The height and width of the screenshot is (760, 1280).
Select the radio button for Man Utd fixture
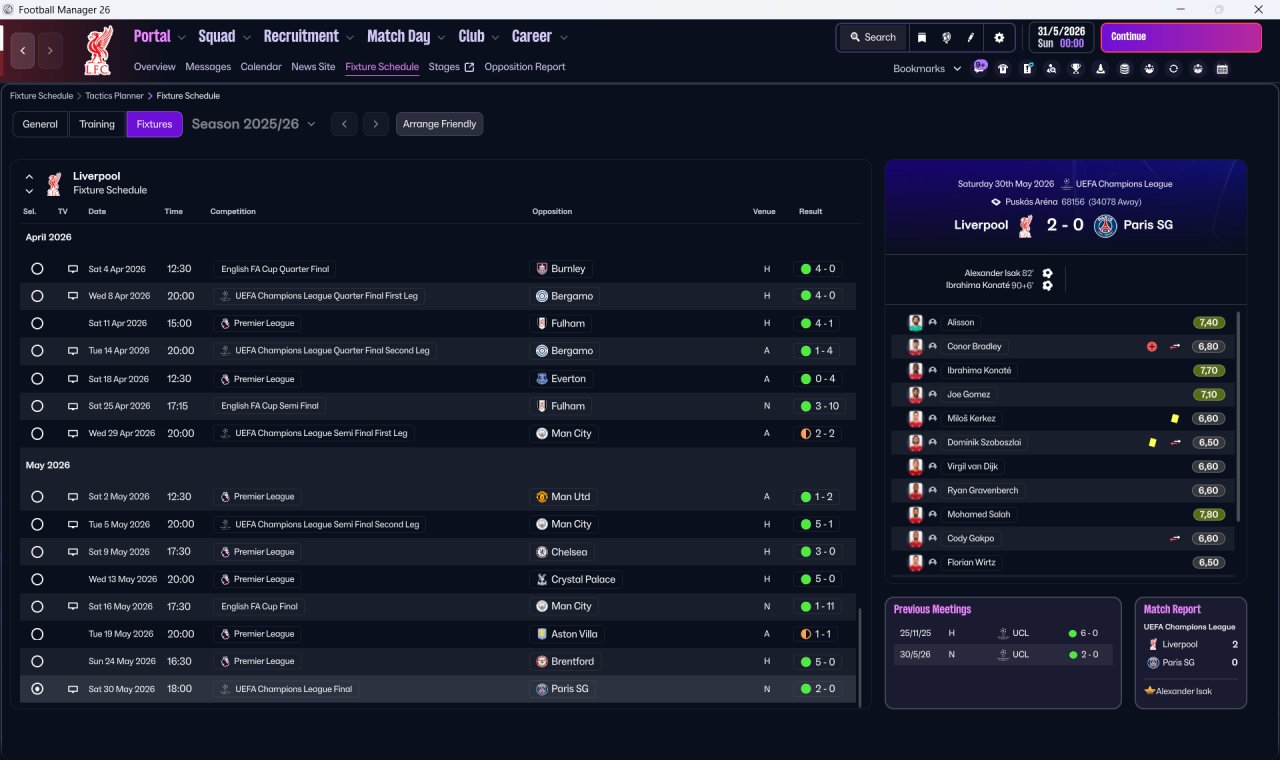click(37, 497)
